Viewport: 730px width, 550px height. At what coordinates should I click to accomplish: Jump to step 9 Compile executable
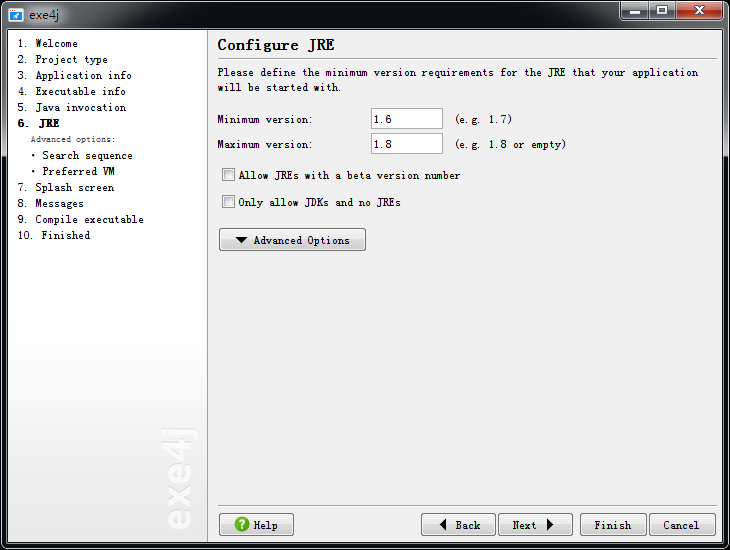(81, 219)
